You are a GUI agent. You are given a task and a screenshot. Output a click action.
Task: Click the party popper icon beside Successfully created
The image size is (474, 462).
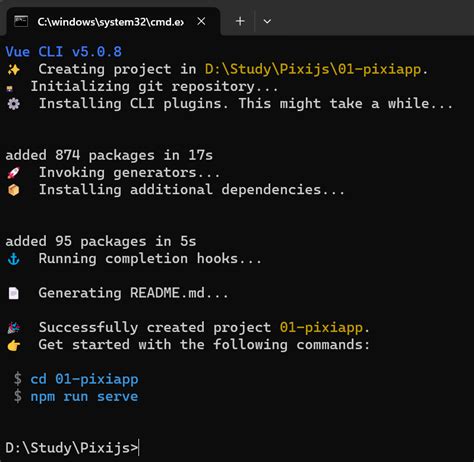click(x=14, y=328)
